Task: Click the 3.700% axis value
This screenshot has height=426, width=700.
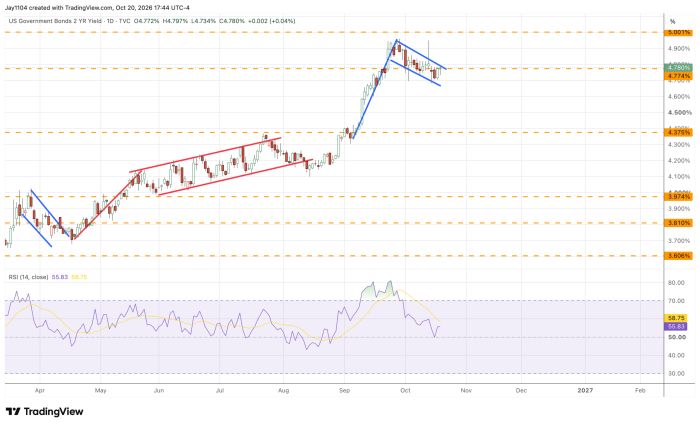Action: (679, 241)
